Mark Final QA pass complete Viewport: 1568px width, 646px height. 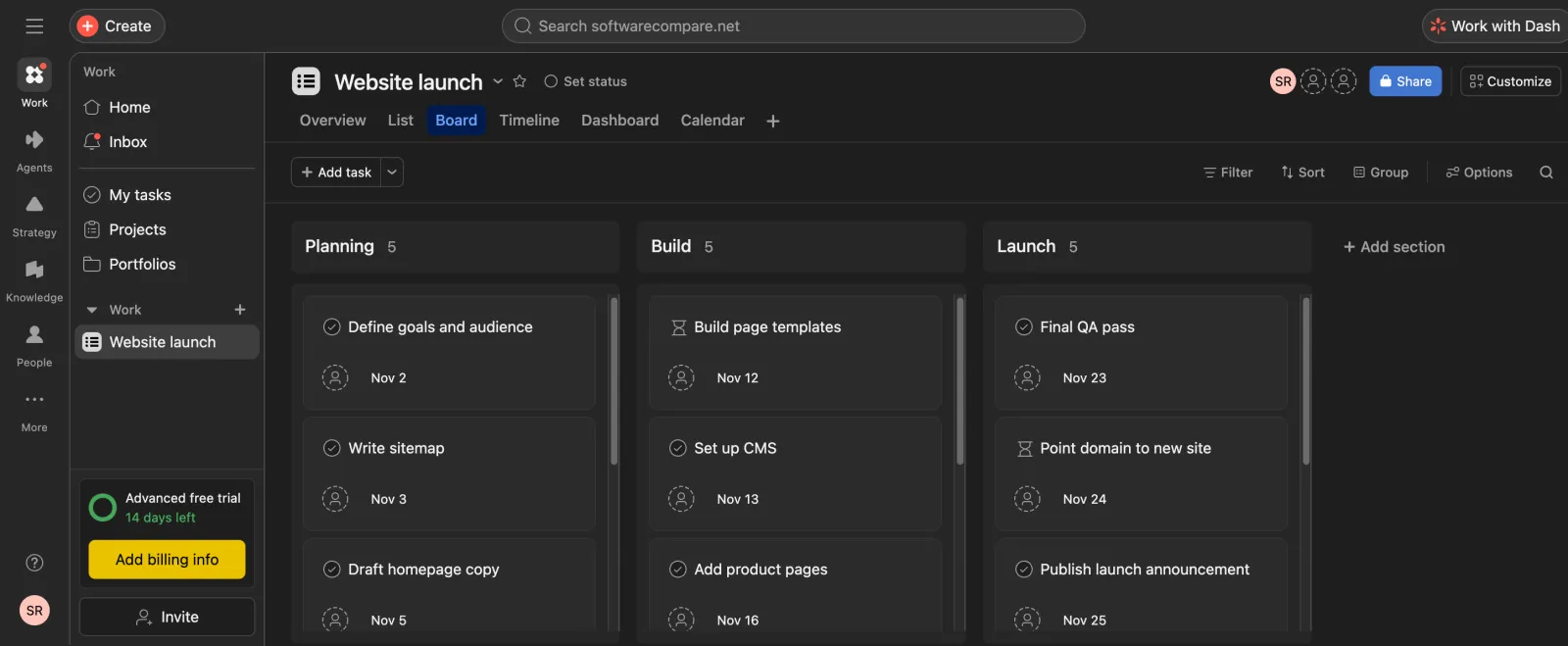point(1024,327)
